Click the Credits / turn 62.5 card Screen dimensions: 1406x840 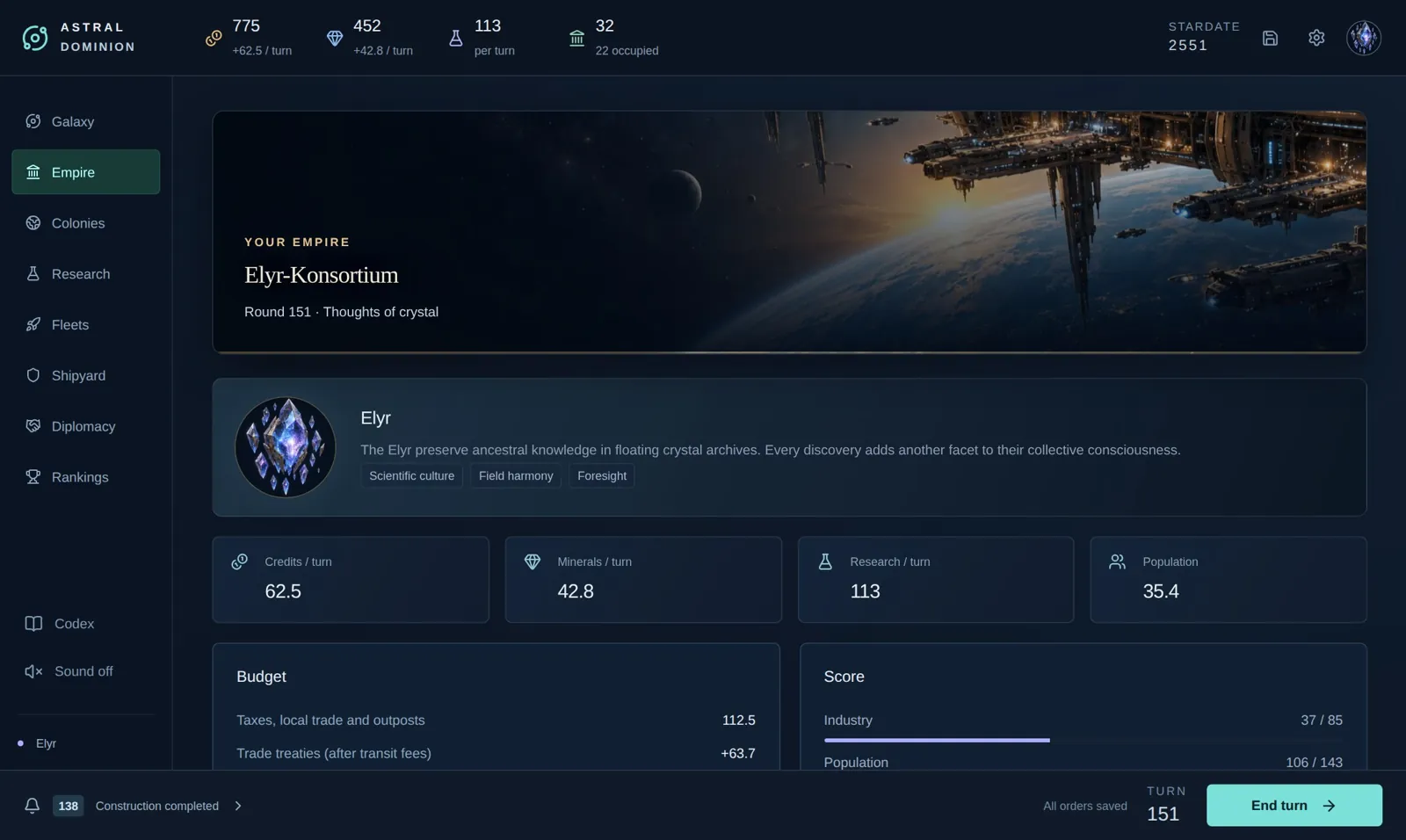pyautogui.click(x=351, y=580)
